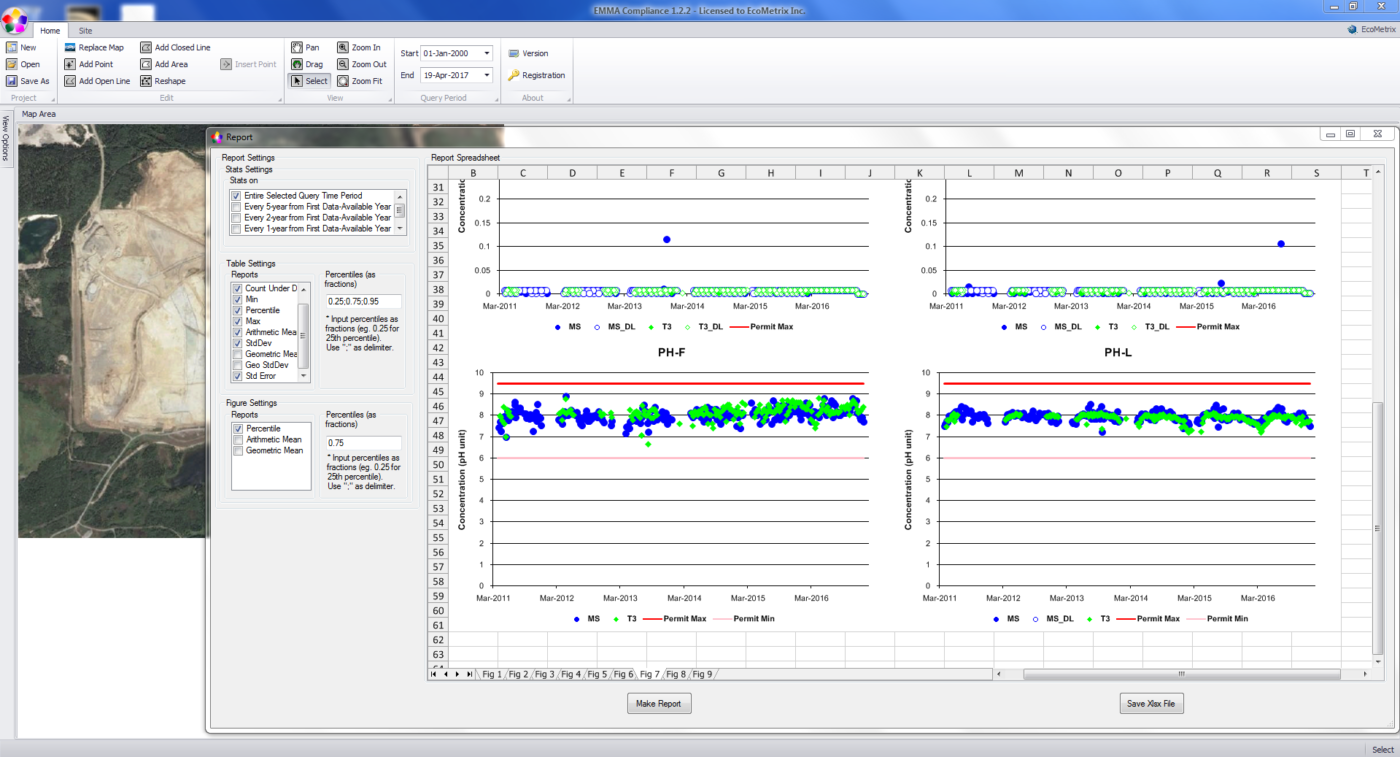
Task: Click the Zoom Out tool
Action: pos(361,64)
